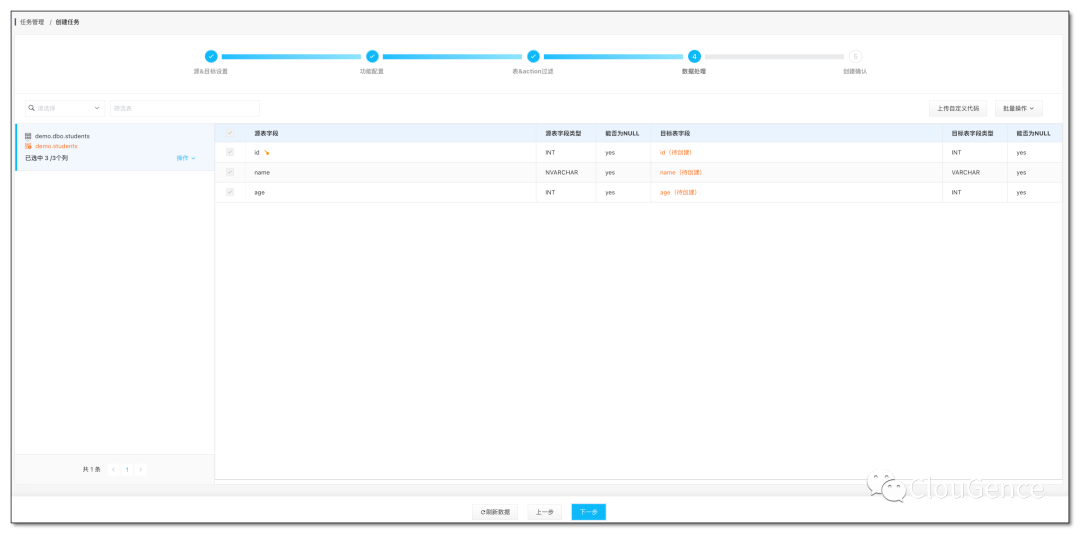Click the 上一步 button
The width and height of the screenshot is (1080, 534).
point(545,512)
